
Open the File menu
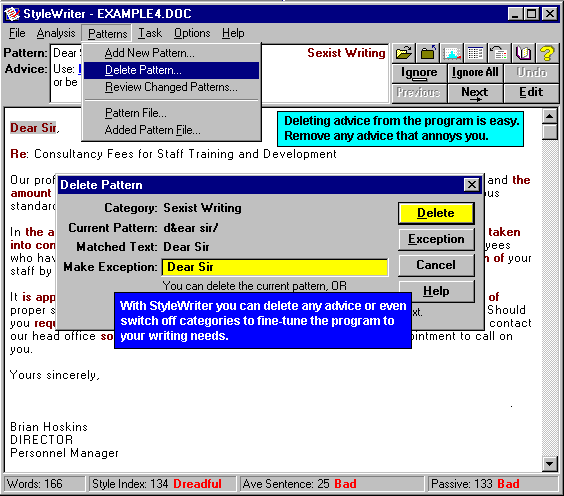point(17,33)
